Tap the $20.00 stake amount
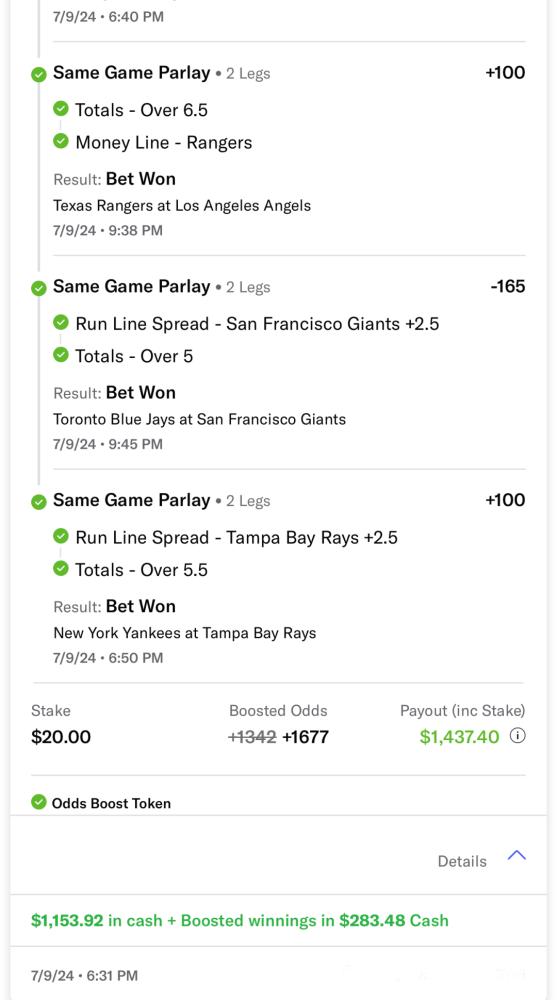This screenshot has height=1000, width=557. point(61,737)
